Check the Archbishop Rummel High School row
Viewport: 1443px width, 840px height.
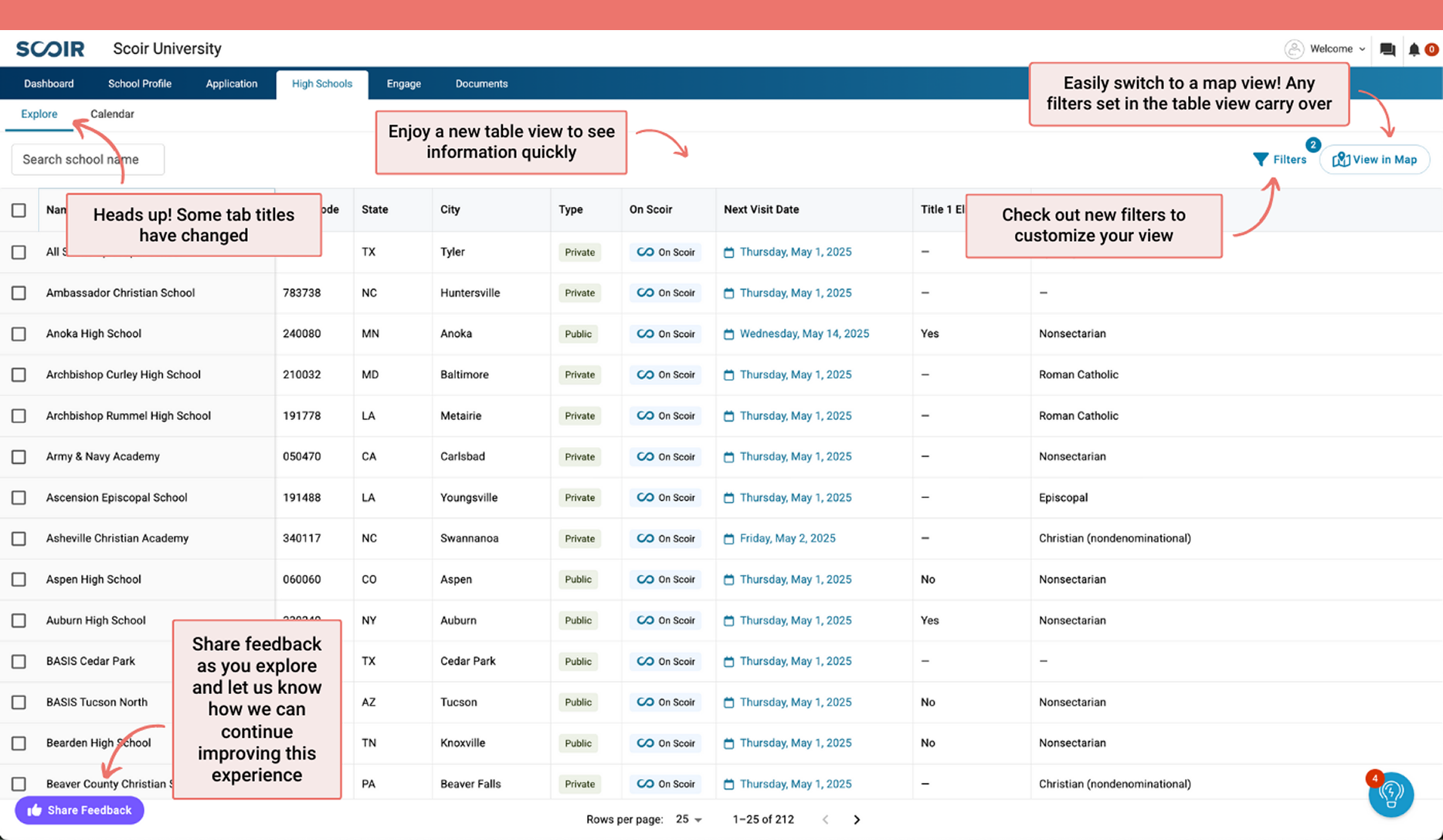(19, 415)
